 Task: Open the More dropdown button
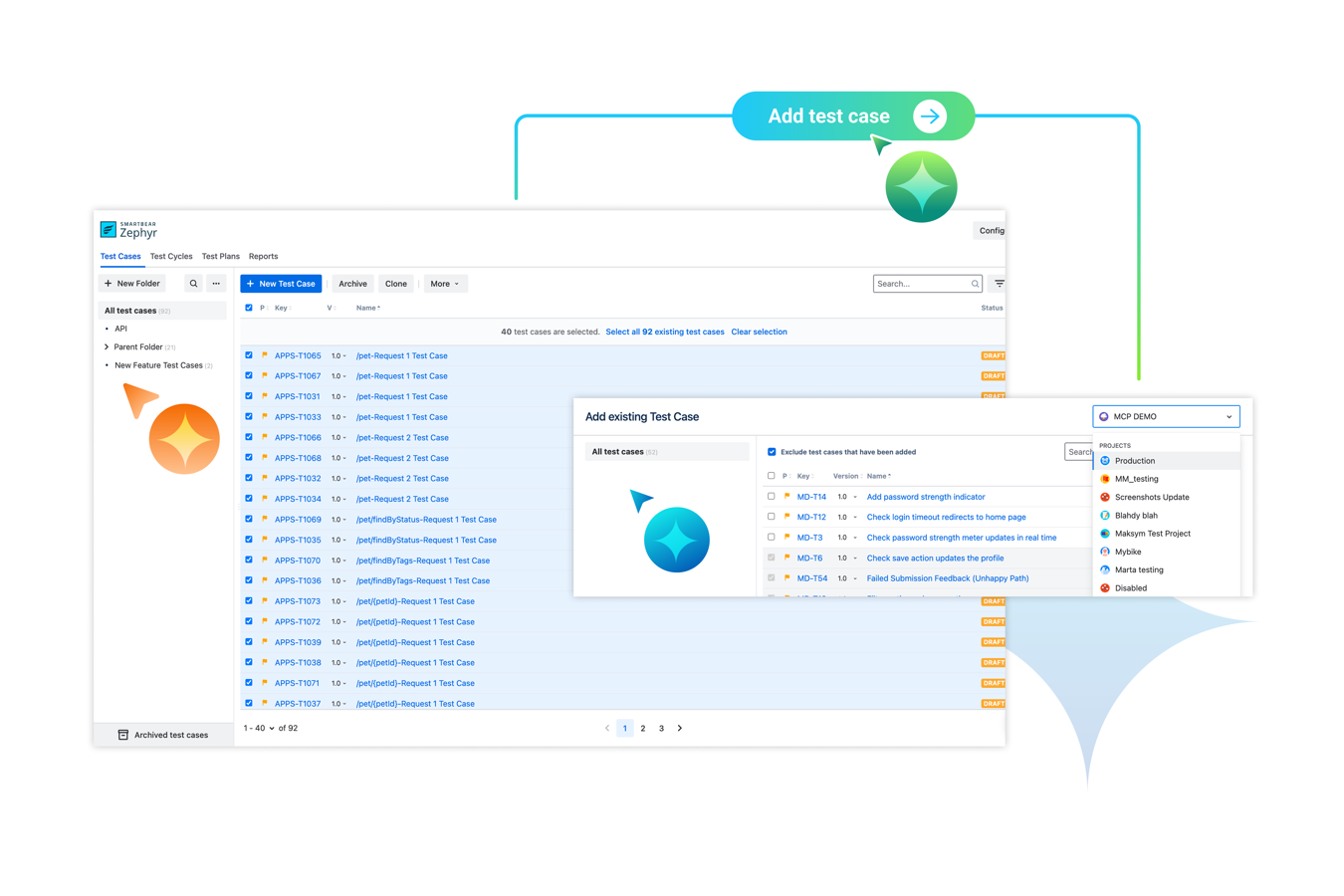[x=444, y=284]
